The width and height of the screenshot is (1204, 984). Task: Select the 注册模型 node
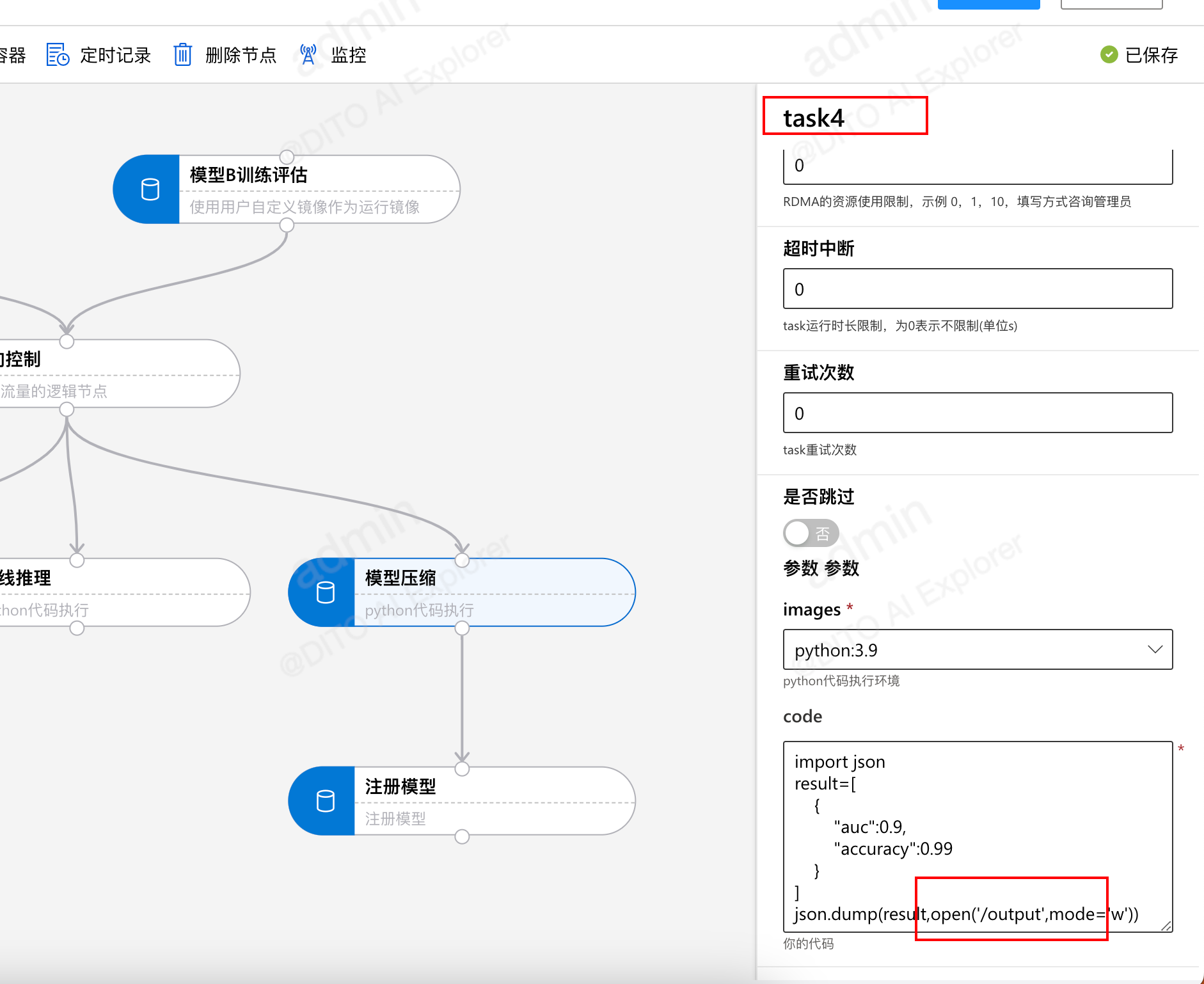click(462, 801)
